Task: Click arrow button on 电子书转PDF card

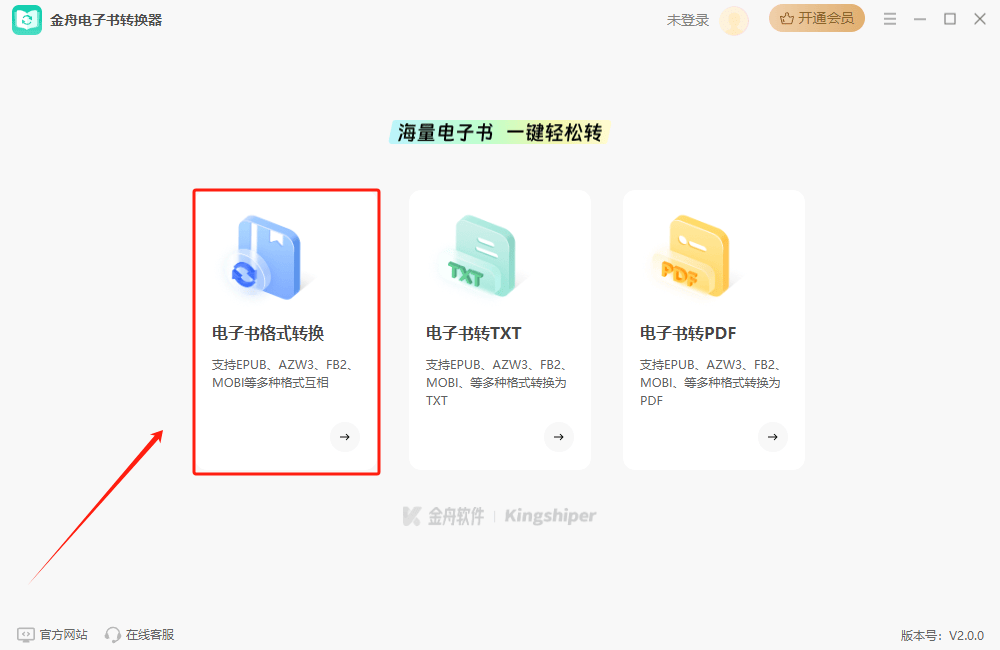Action: coord(773,437)
